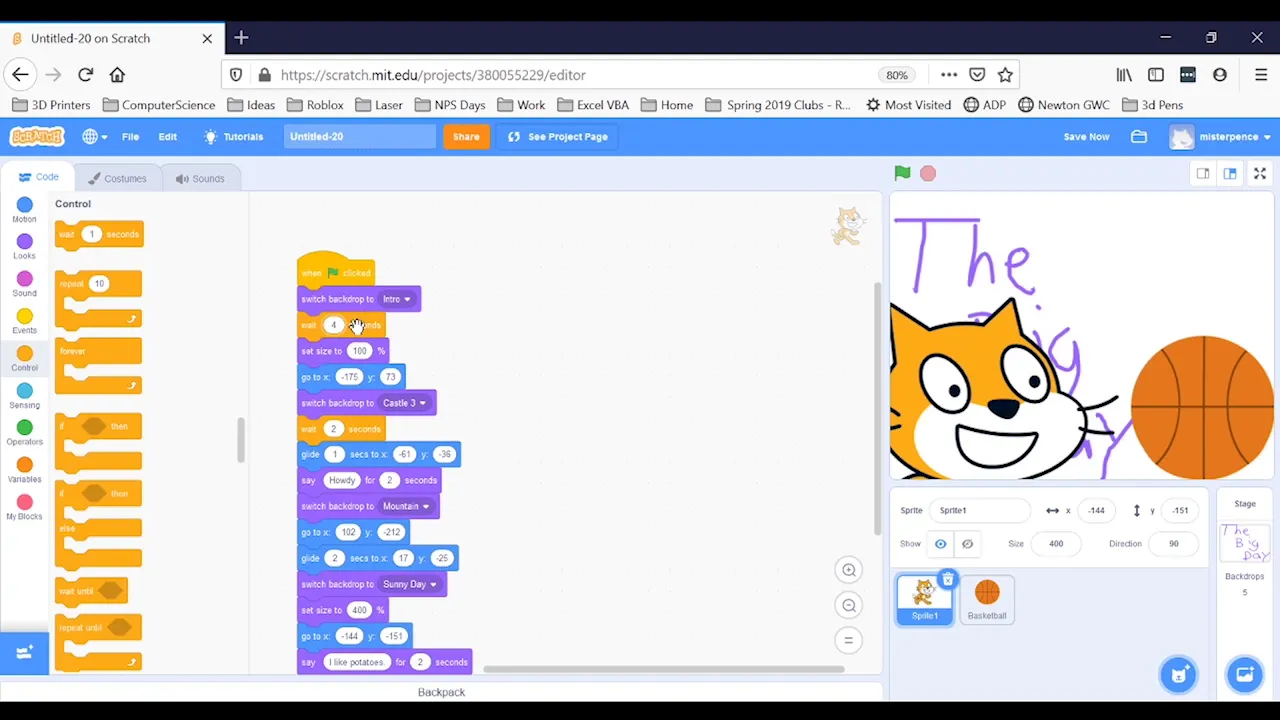Click the browser home button
The height and width of the screenshot is (720, 1280).
click(117, 75)
